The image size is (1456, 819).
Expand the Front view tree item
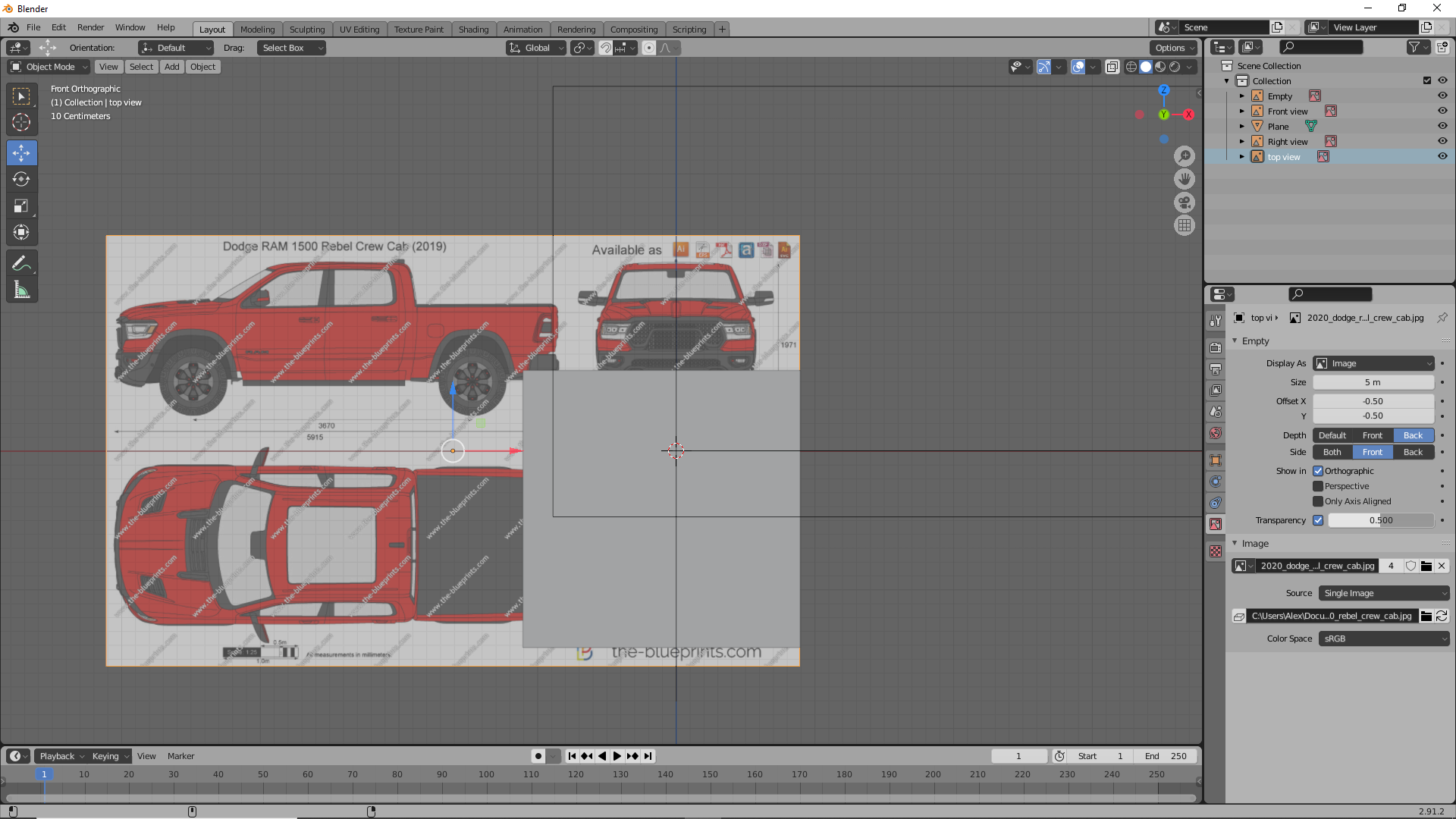1241,111
